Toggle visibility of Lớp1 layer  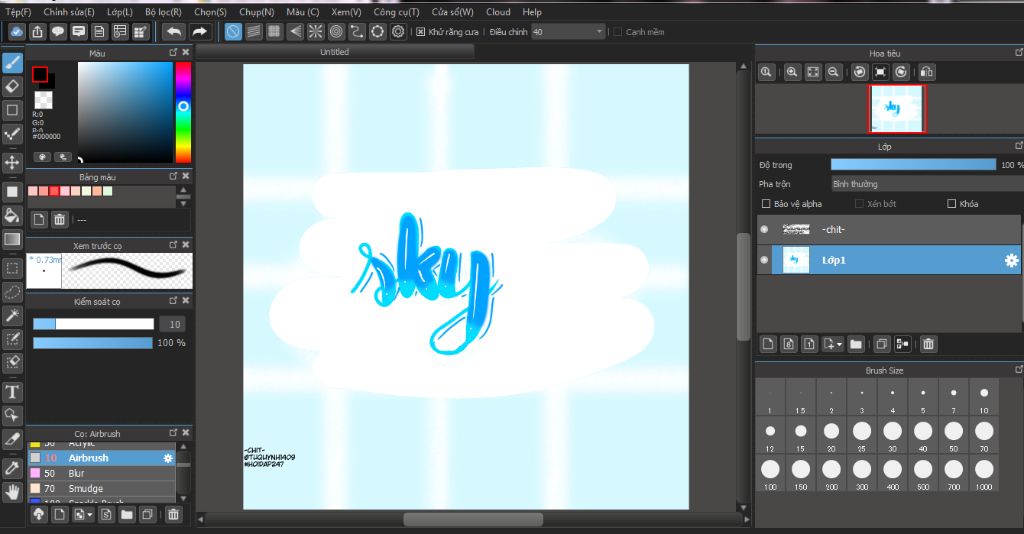pos(764,260)
